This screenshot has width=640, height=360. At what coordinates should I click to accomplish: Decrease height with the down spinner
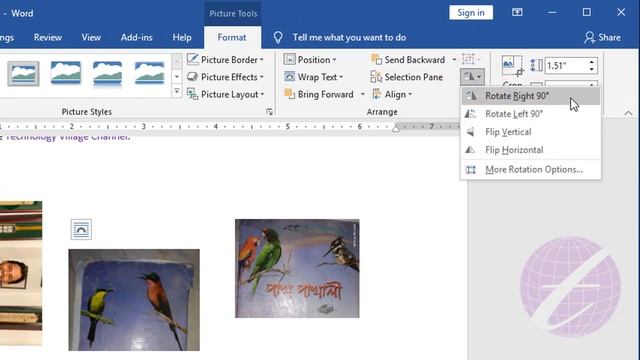(x=592, y=70)
